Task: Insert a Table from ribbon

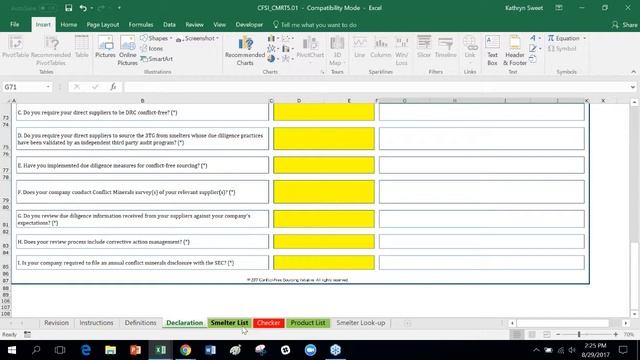Action: pyautogui.click(x=82, y=47)
